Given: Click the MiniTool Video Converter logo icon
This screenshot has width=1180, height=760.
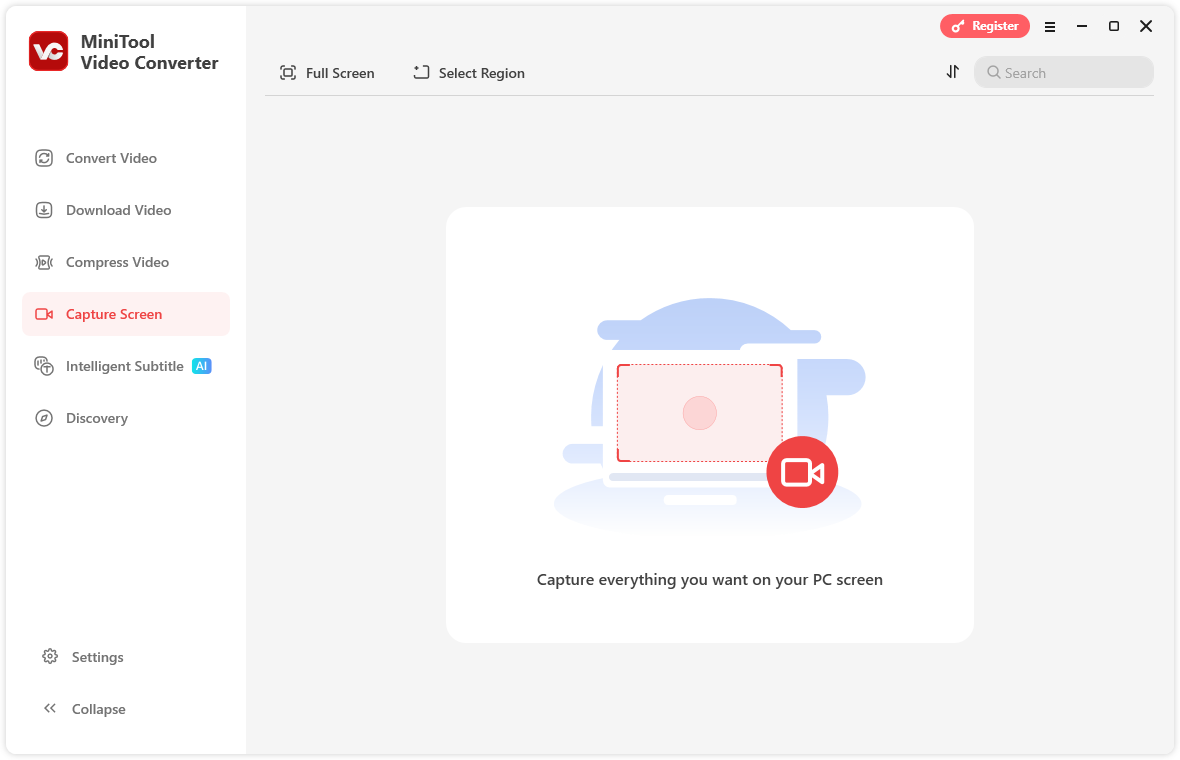Looking at the screenshot, I should [49, 51].
